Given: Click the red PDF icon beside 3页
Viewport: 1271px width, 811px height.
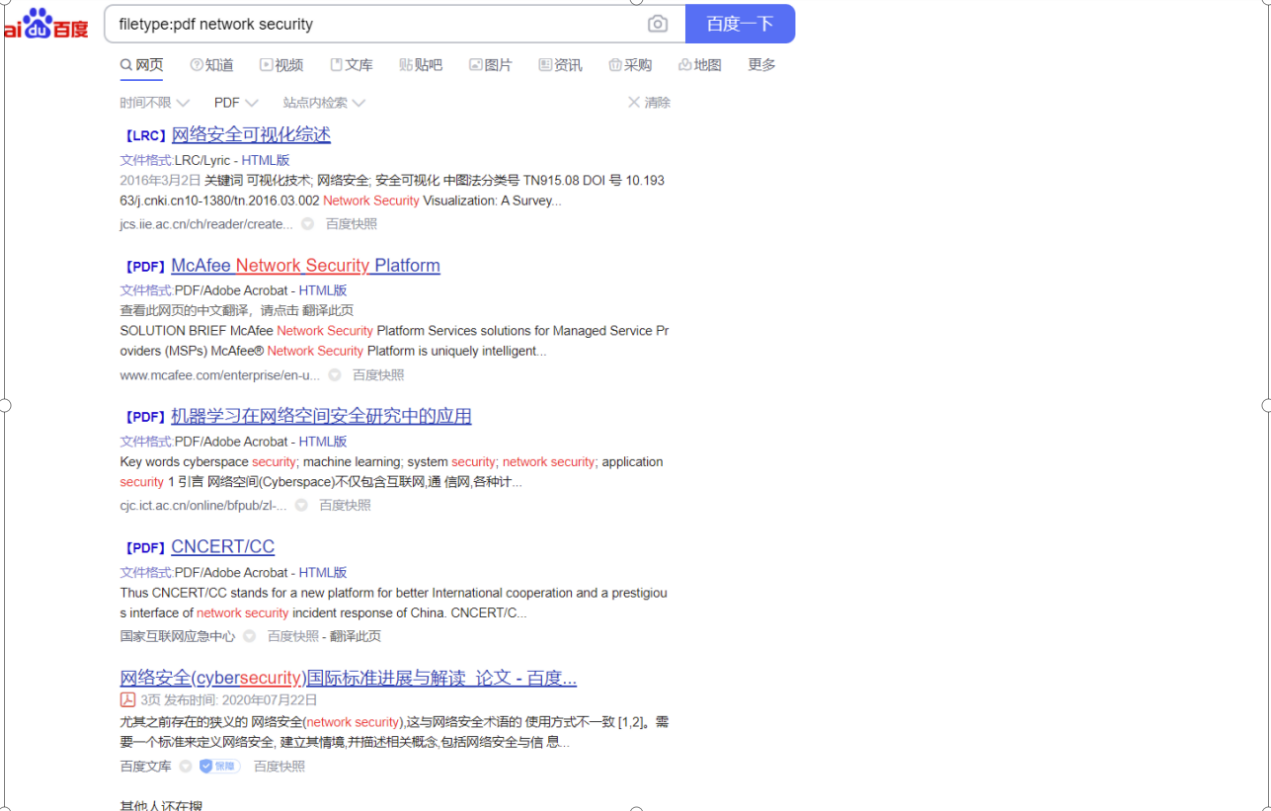Looking at the screenshot, I should 128,700.
